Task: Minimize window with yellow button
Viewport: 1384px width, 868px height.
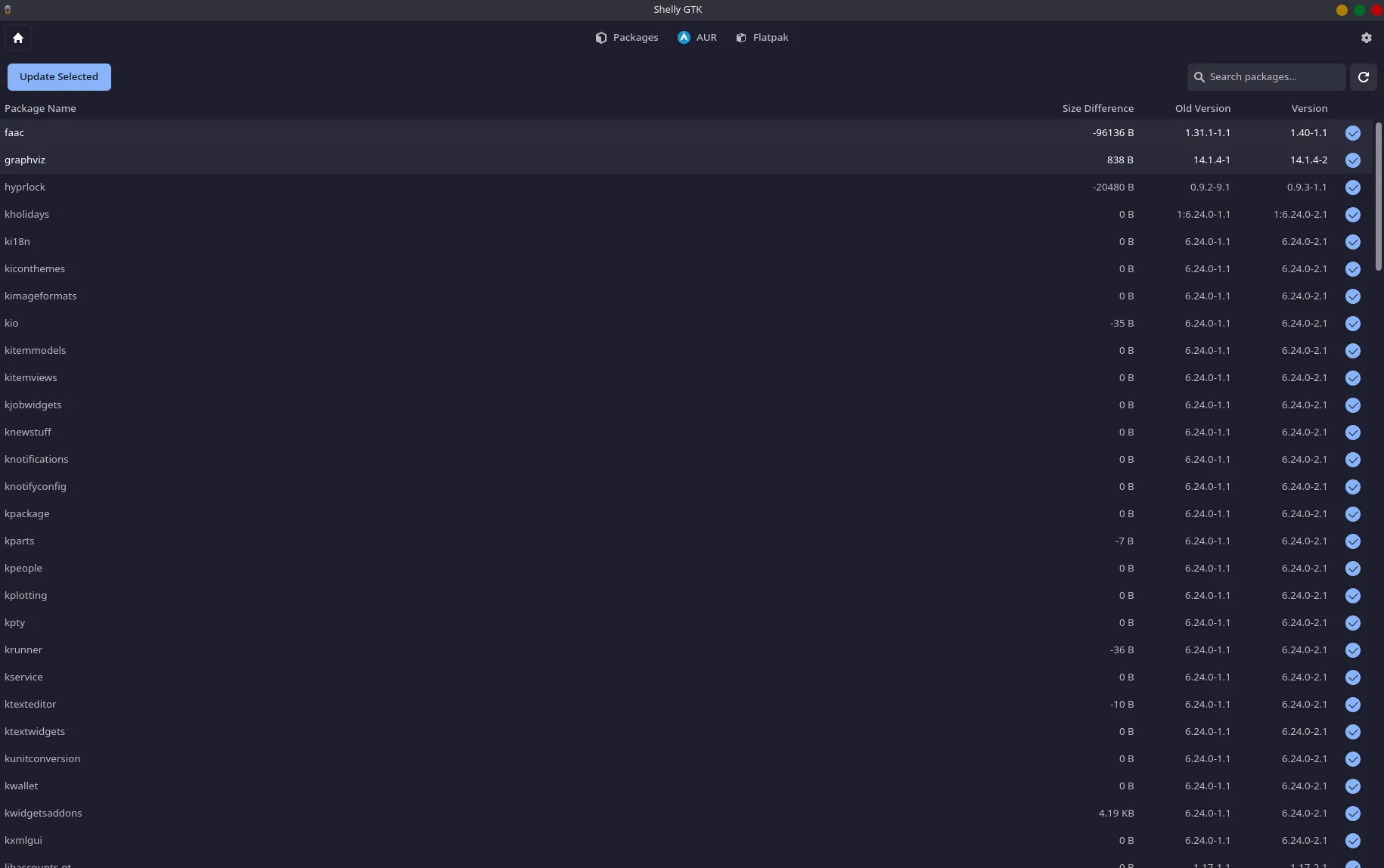Action: pyautogui.click(x=1342, y=10)
